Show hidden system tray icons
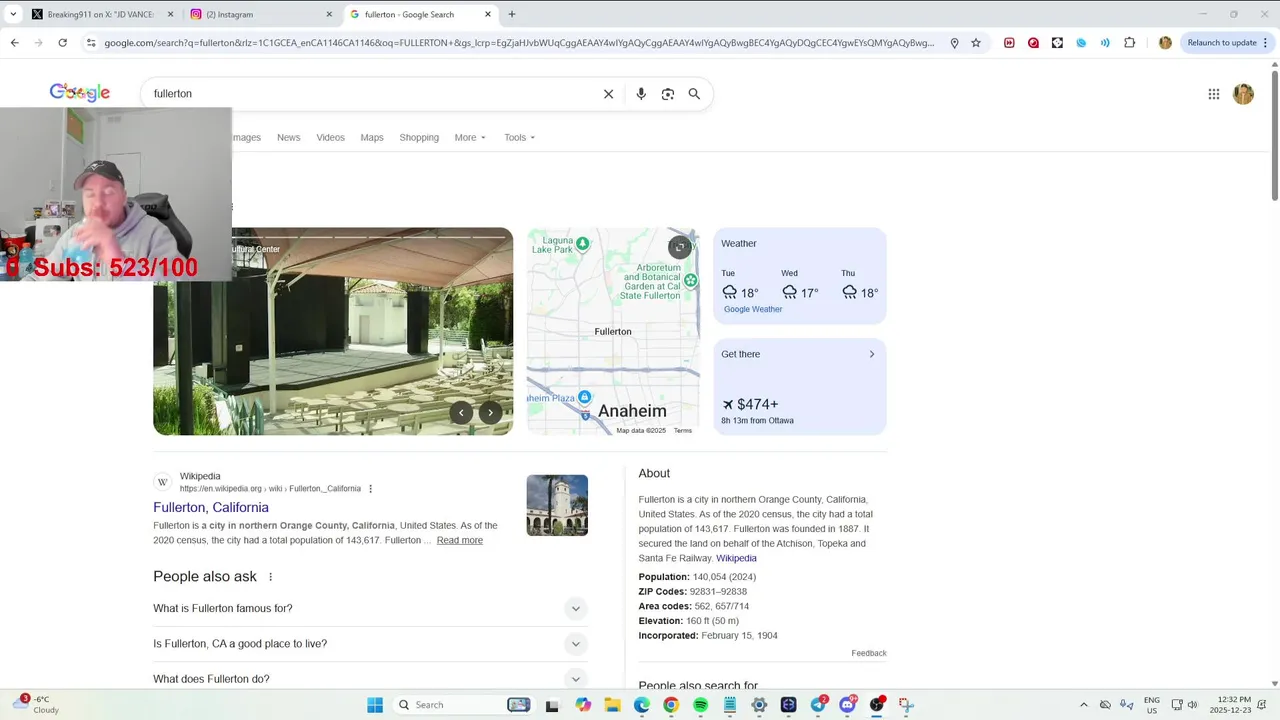Screen dimensions: 1280x720 [1084, 705]
